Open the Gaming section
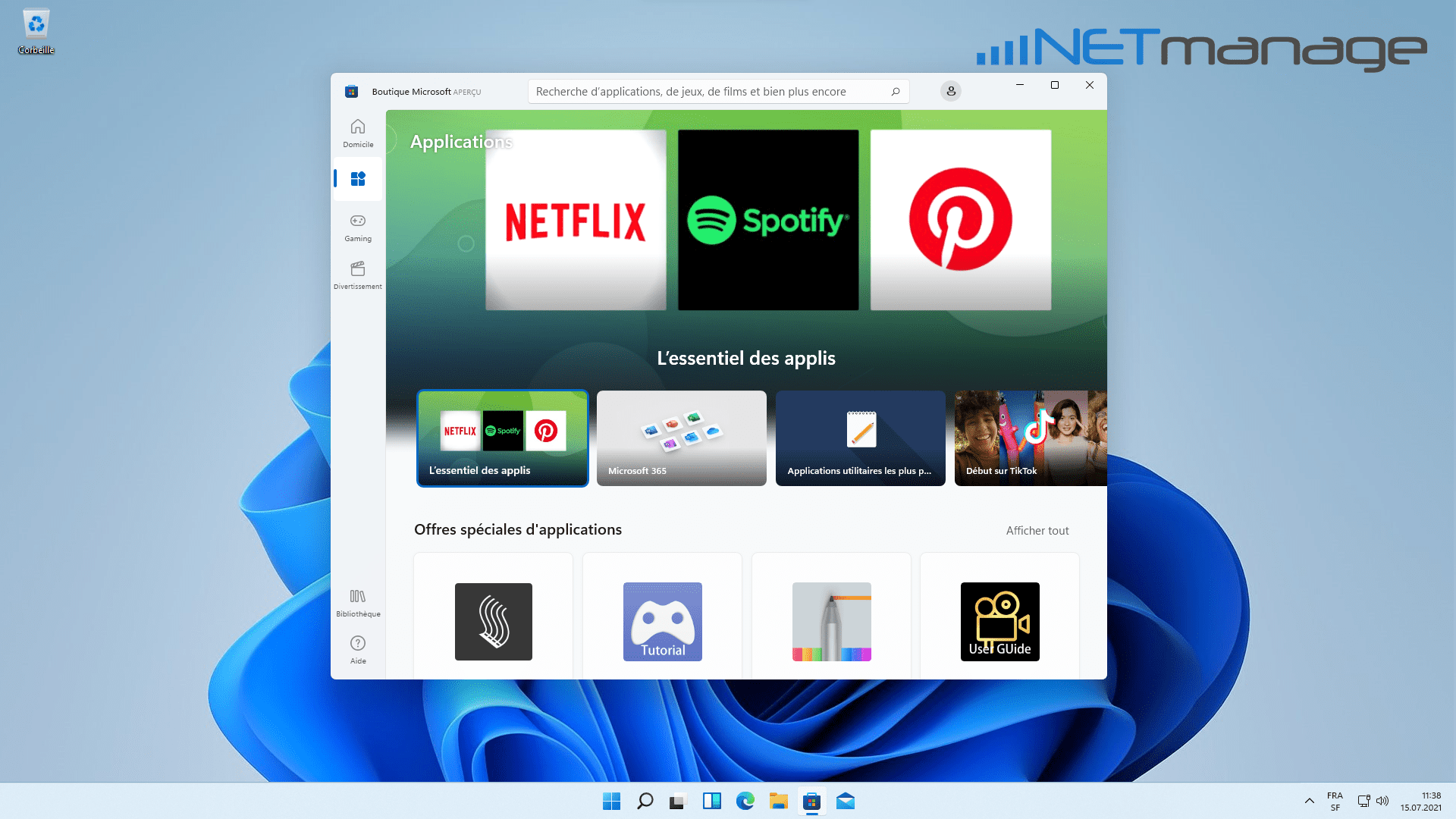This screenshot has height=819, width=1456. (358, 227)
